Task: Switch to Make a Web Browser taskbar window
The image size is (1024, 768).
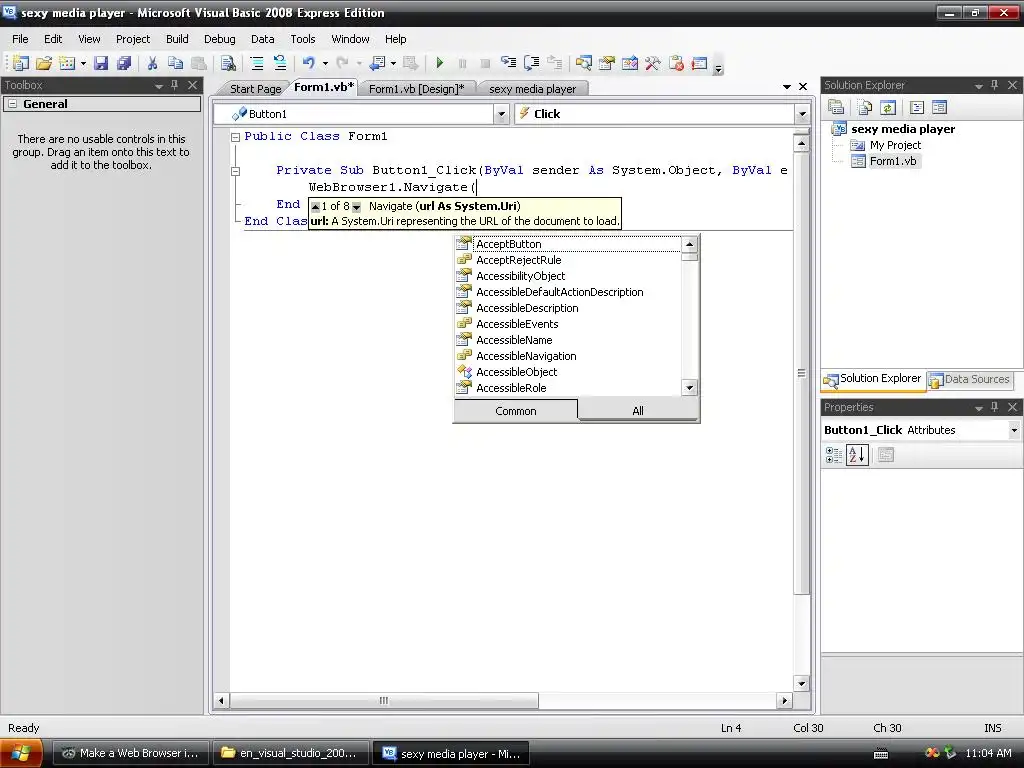Action: point(130,753)
